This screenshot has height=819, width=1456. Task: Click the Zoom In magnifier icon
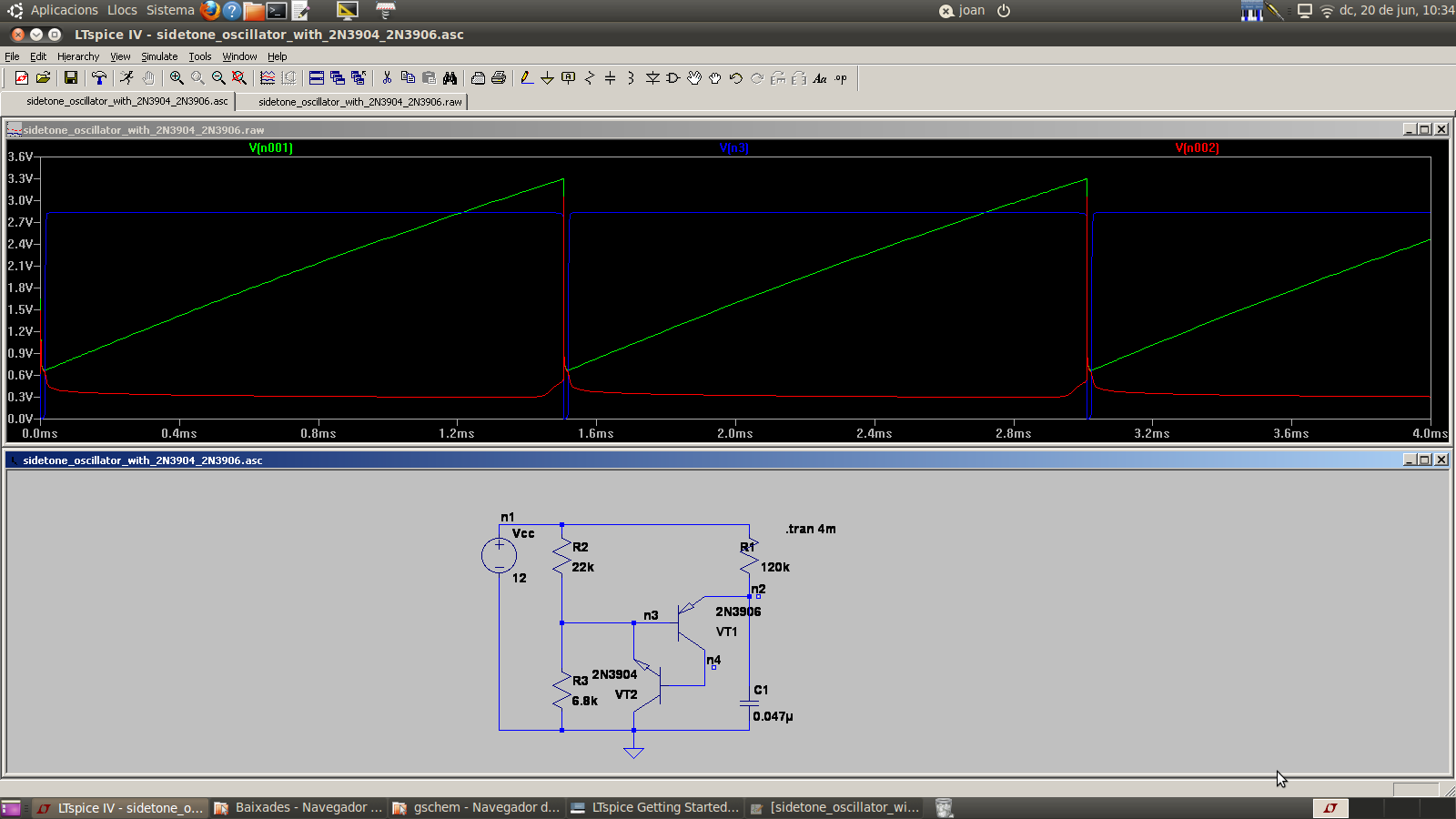[x=177, y=78]
